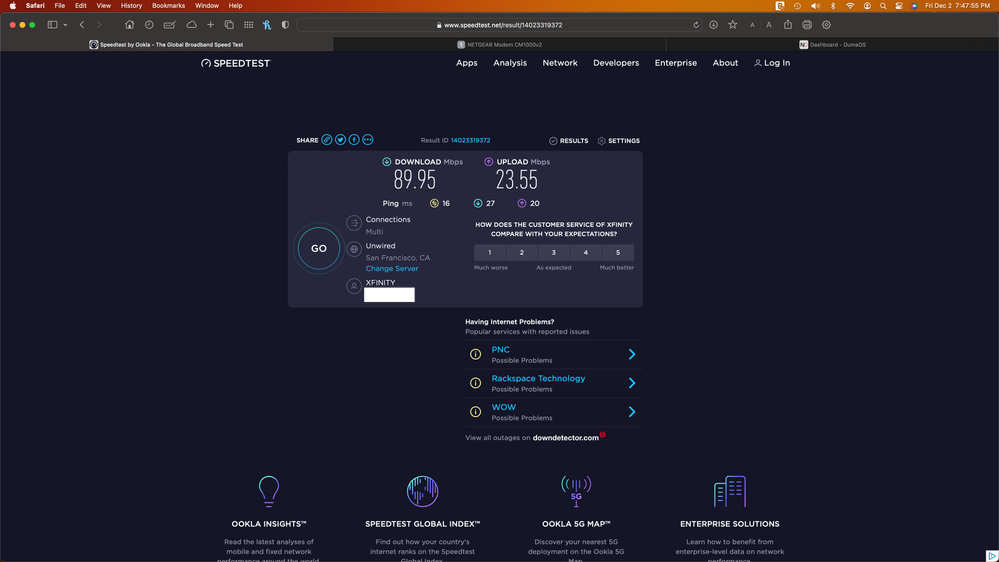Click the Change Server link

[392, 268]
